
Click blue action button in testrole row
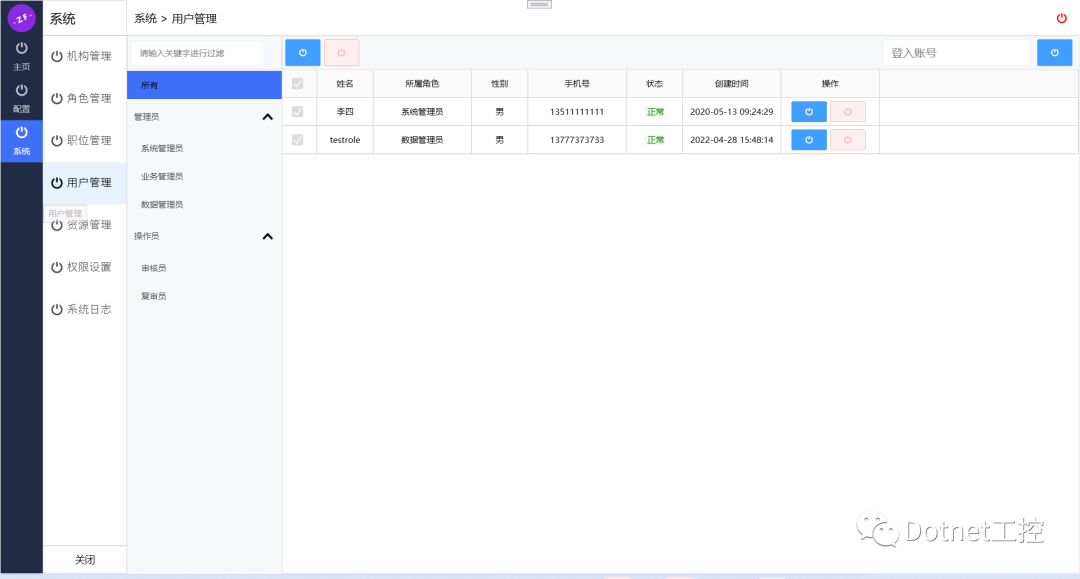pos(809,140)
